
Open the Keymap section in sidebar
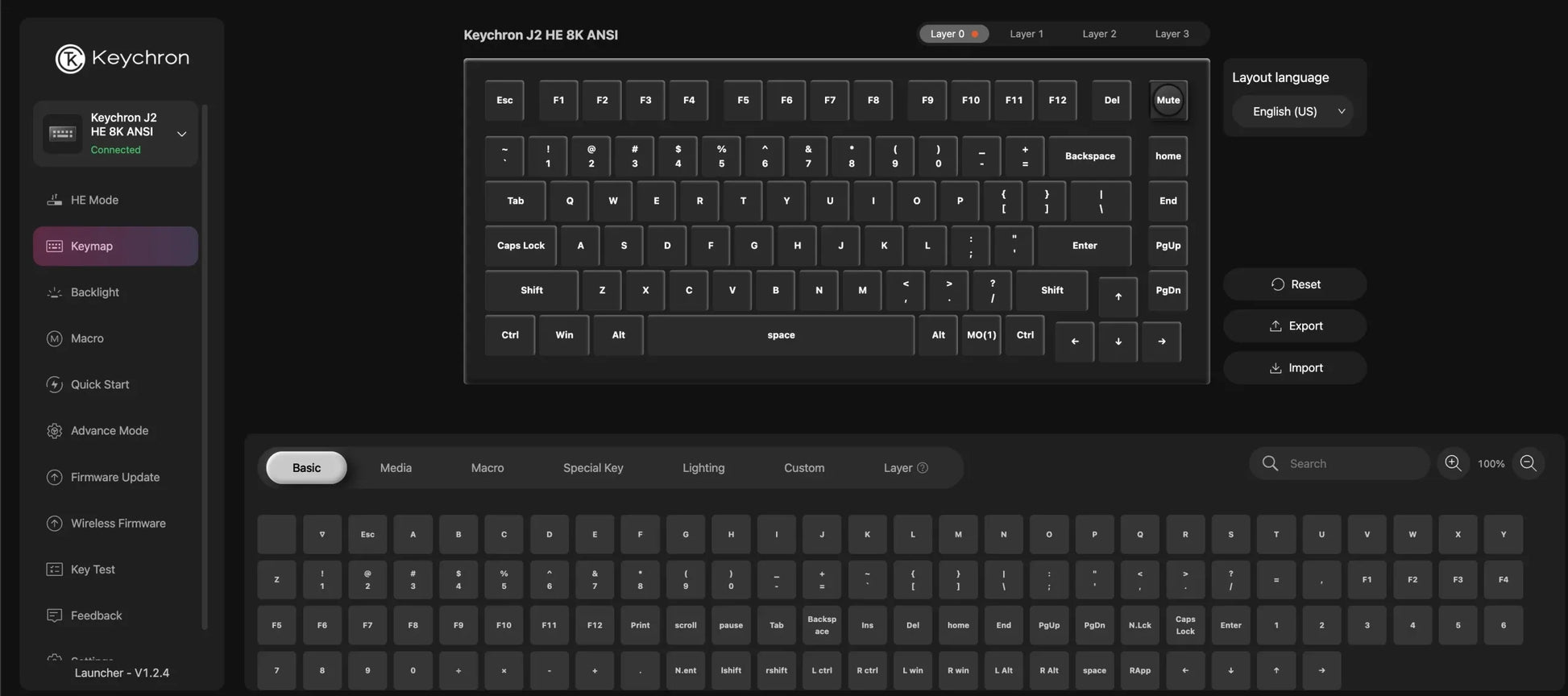point(115,246)
